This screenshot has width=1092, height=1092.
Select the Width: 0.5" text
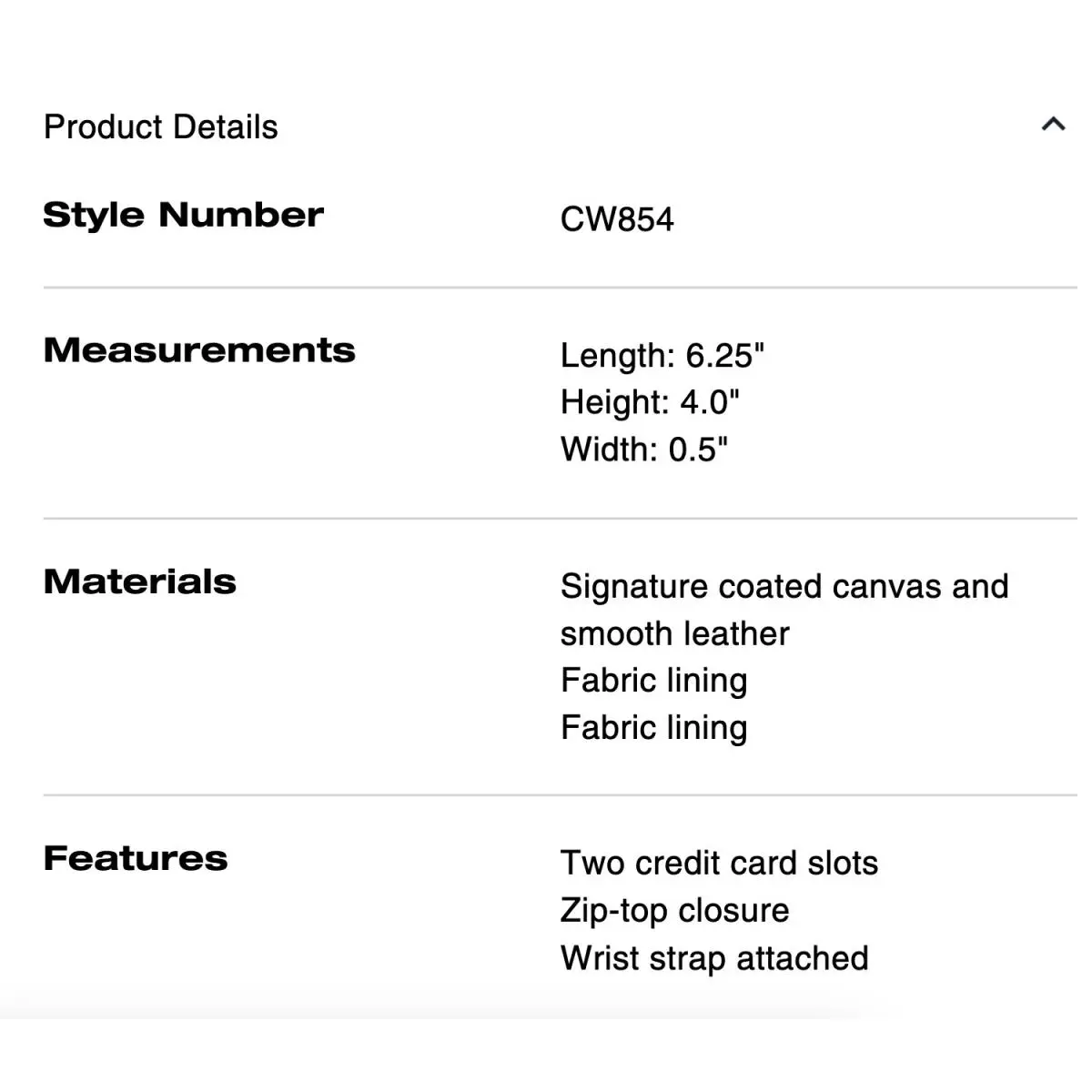(644, 450)
